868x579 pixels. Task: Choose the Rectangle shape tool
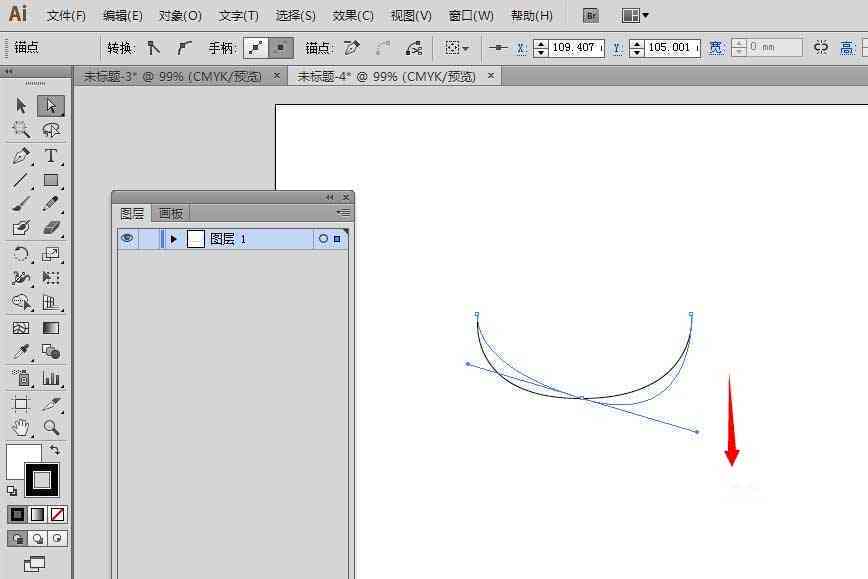tap(51, 180)
